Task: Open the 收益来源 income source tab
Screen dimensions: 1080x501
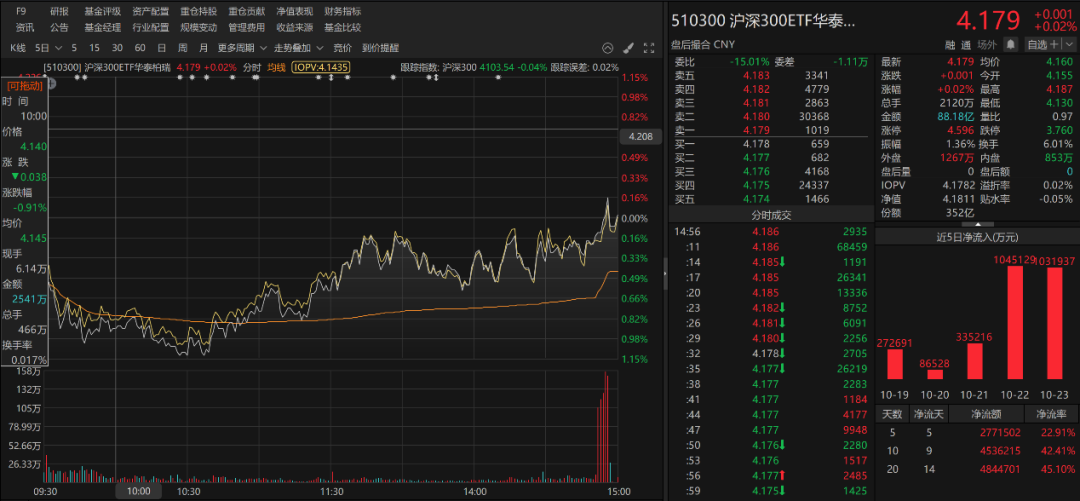Action: [295, 28]
